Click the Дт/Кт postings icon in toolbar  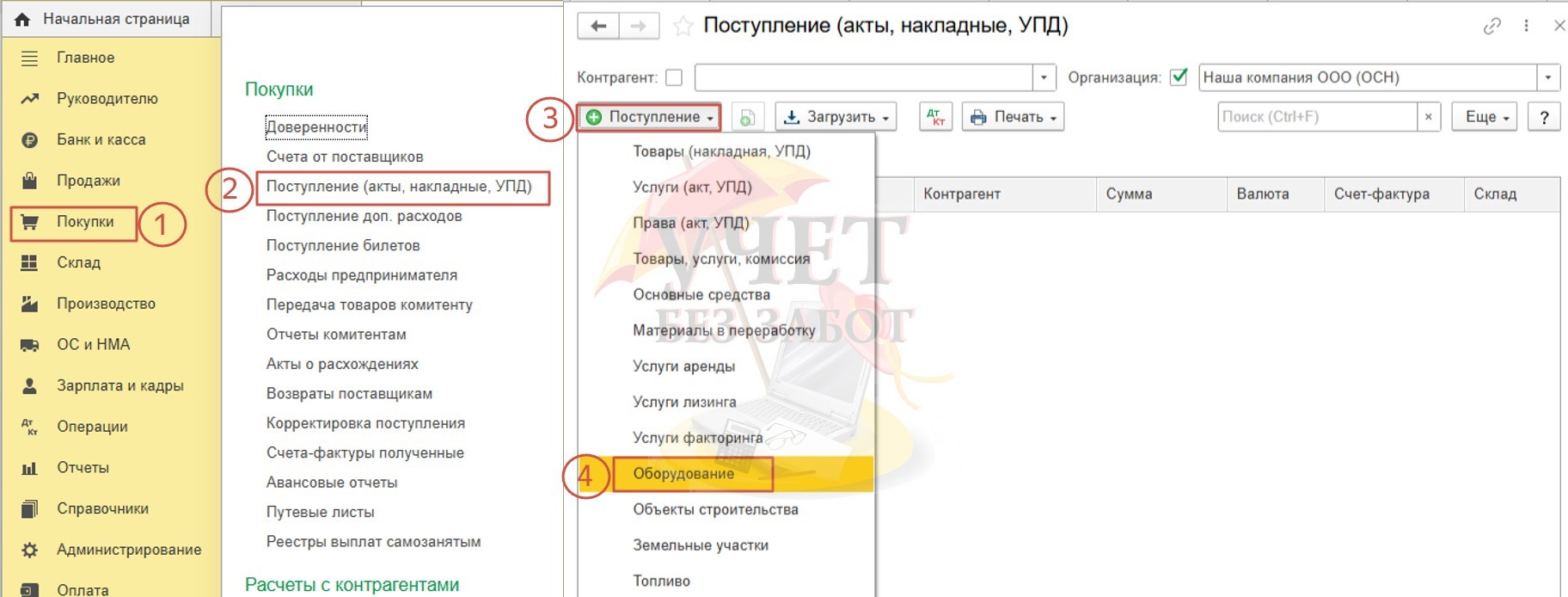click(935, 117)
